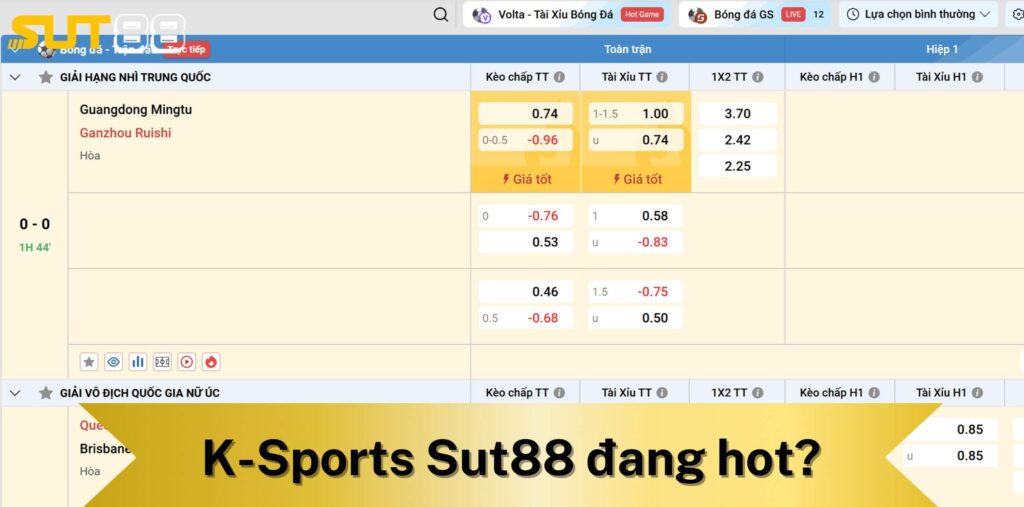Click the Hot Game badge
This screenshot has width=1024, height=507.
tap(642, 14)
